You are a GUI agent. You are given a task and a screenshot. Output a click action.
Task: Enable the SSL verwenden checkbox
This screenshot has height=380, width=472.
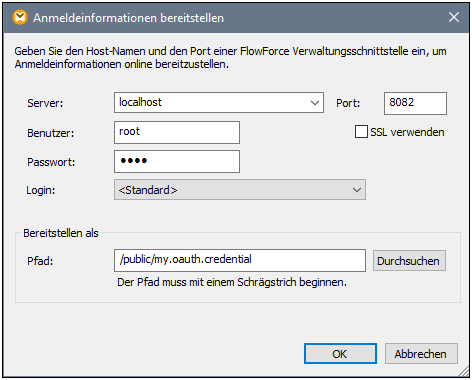point(361,132)
